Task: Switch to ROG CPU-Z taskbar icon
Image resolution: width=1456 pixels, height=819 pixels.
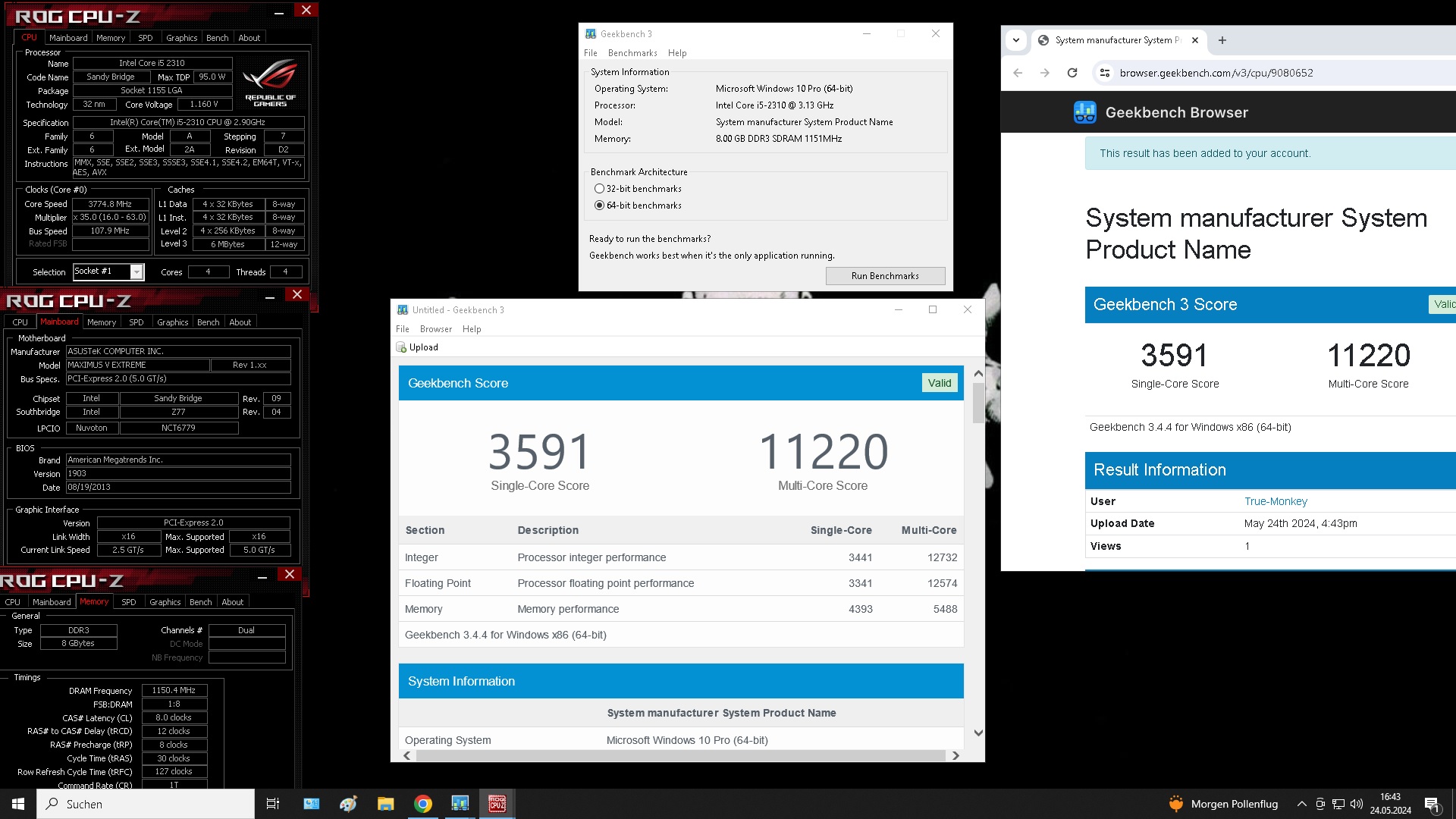Action: point(497,804)
